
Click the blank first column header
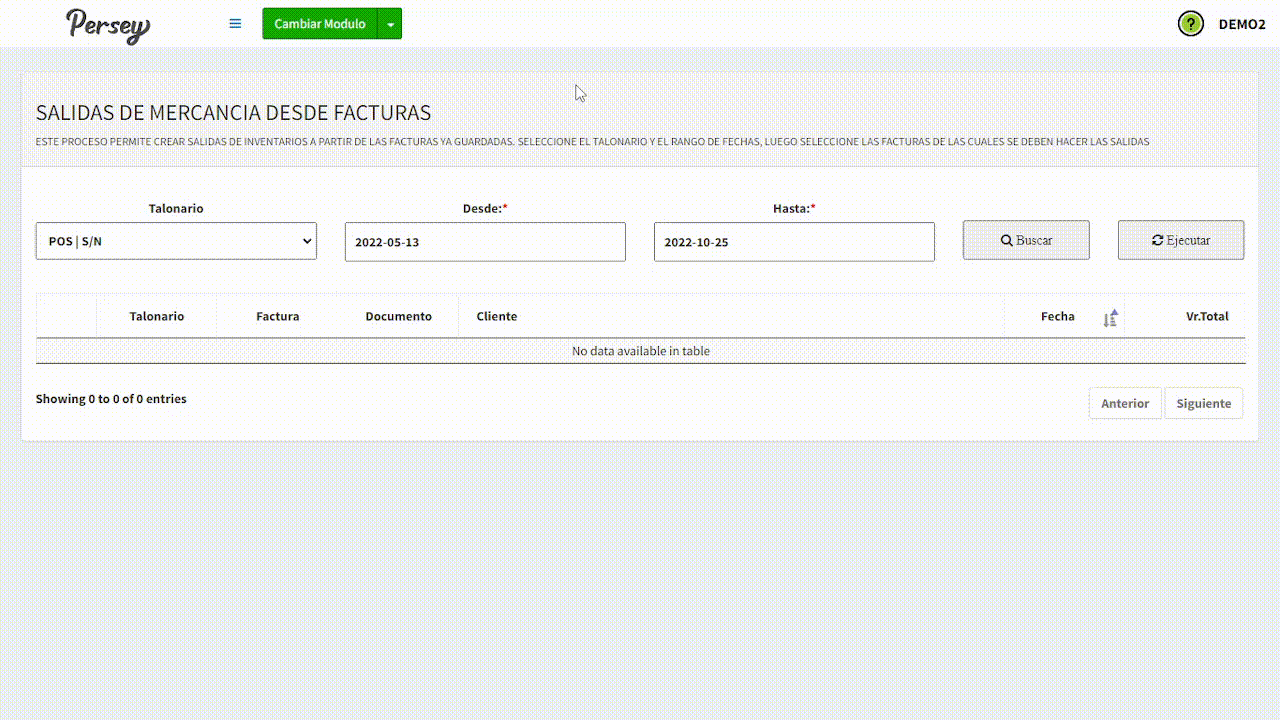[x=66, y=316]
